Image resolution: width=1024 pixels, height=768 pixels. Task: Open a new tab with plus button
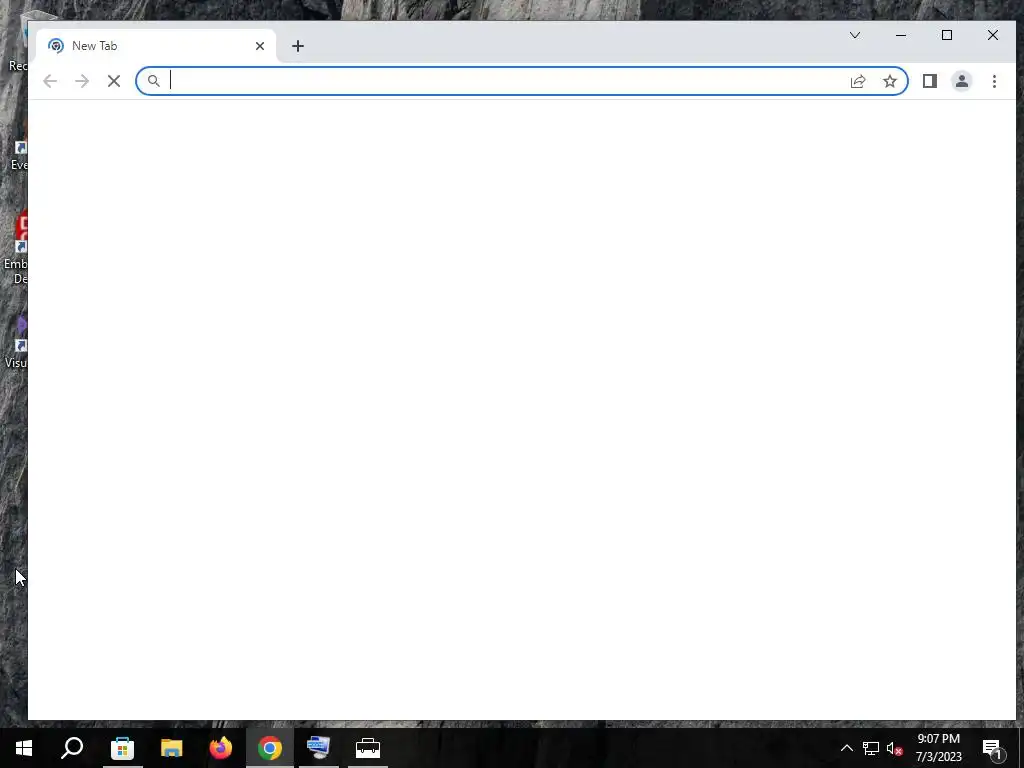[298, 46]
